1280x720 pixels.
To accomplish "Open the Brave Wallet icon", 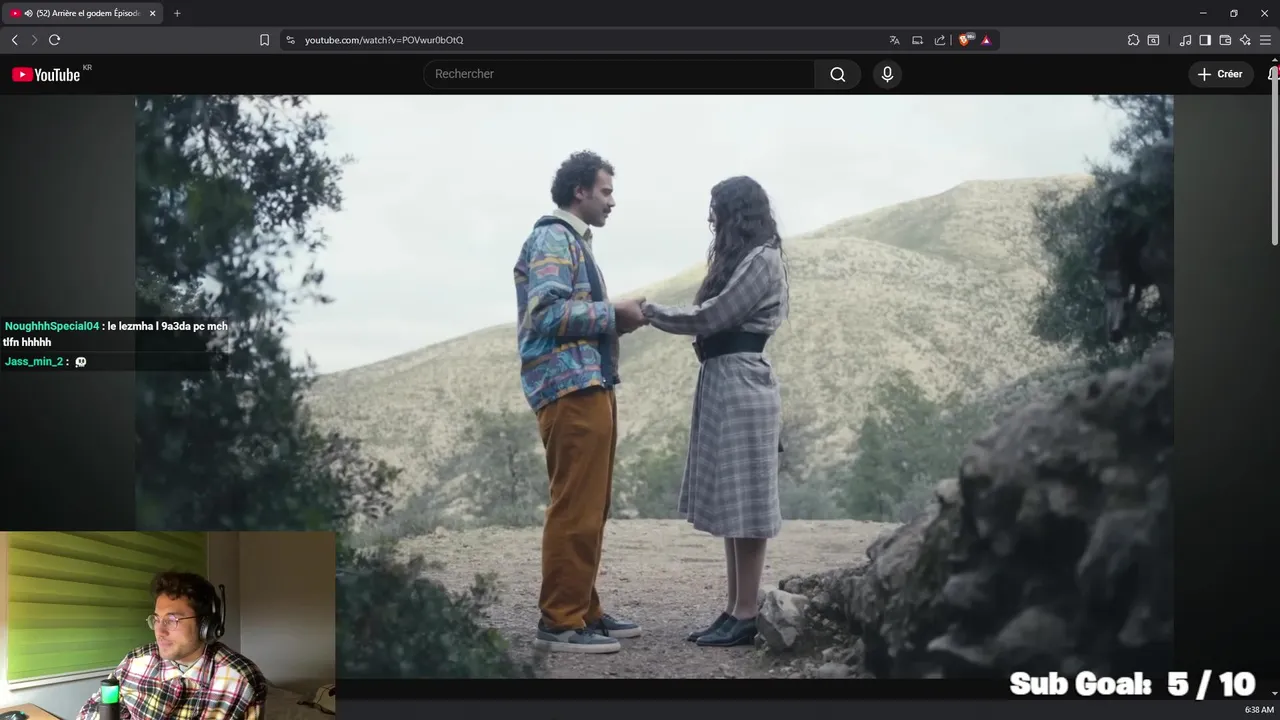I will click(1225, 40).
